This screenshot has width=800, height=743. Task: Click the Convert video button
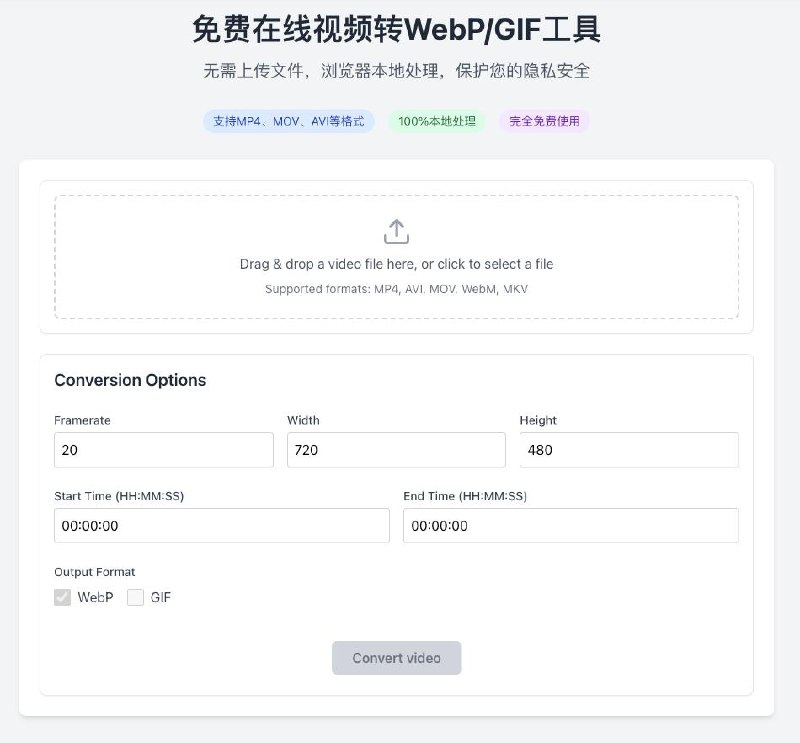(396, 658)
